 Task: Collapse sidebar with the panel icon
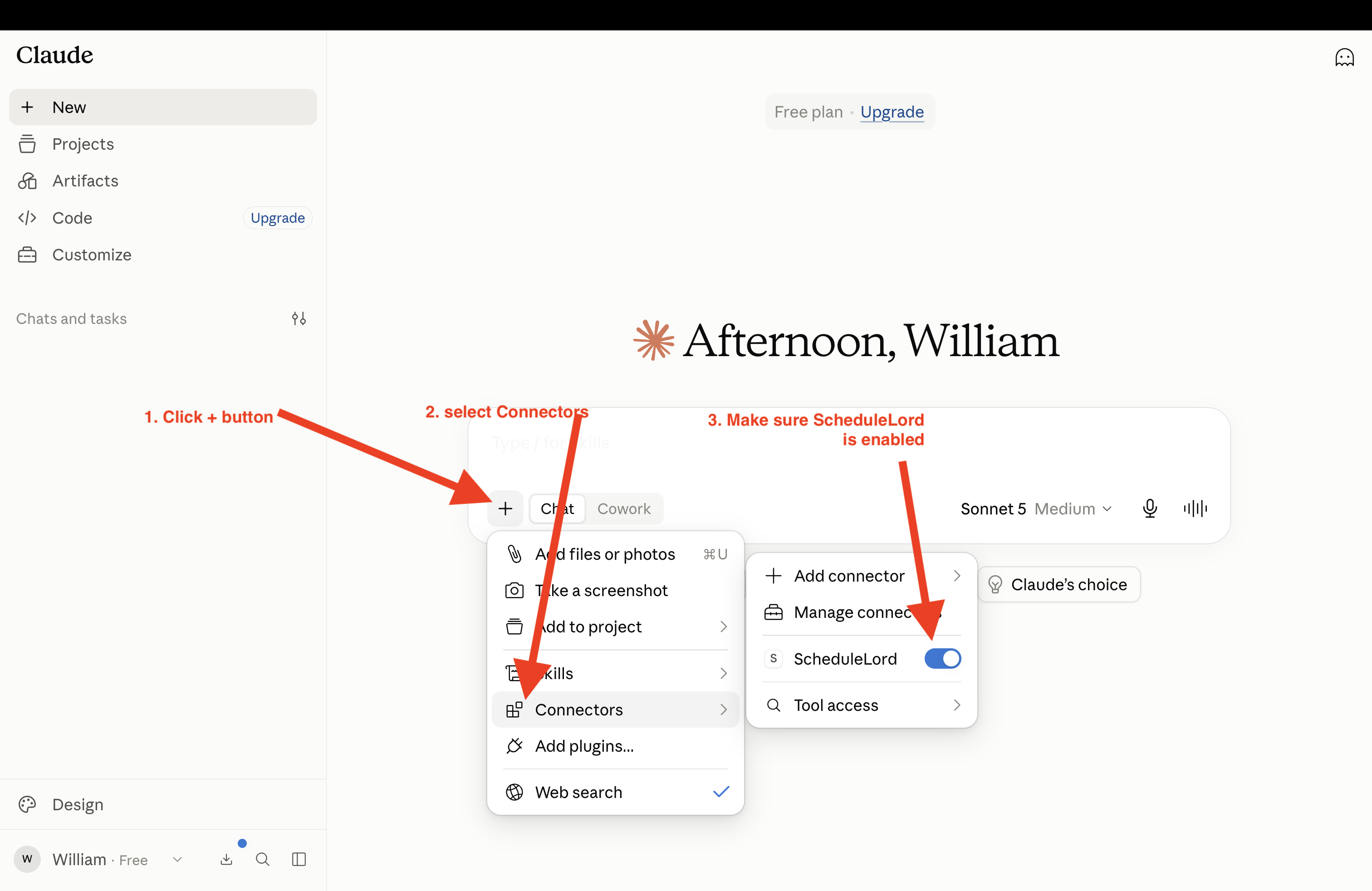[299, 859]
